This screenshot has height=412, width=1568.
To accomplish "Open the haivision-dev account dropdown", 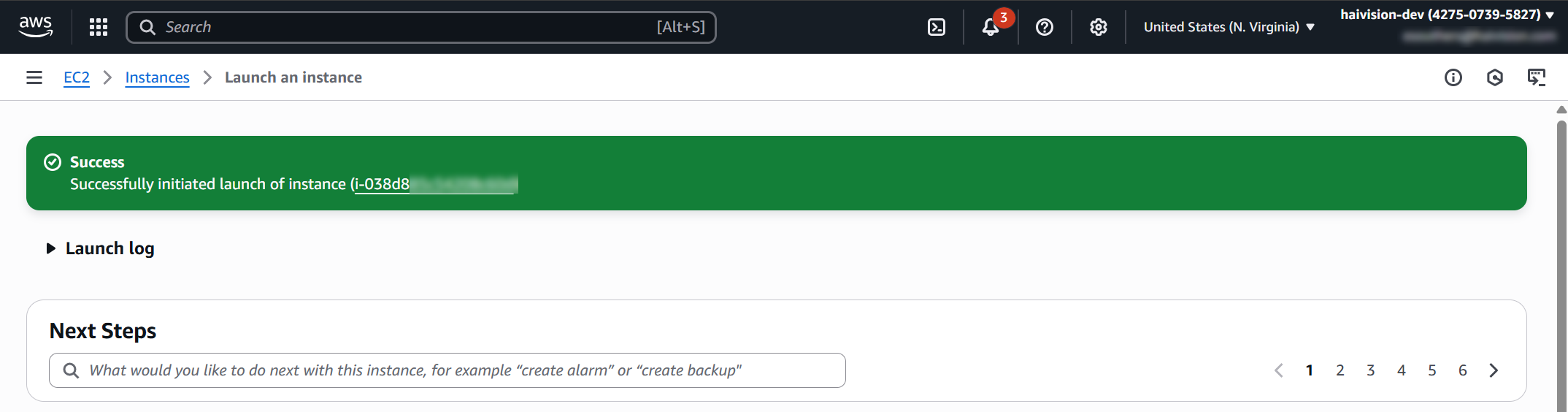I will point(1447,15).
